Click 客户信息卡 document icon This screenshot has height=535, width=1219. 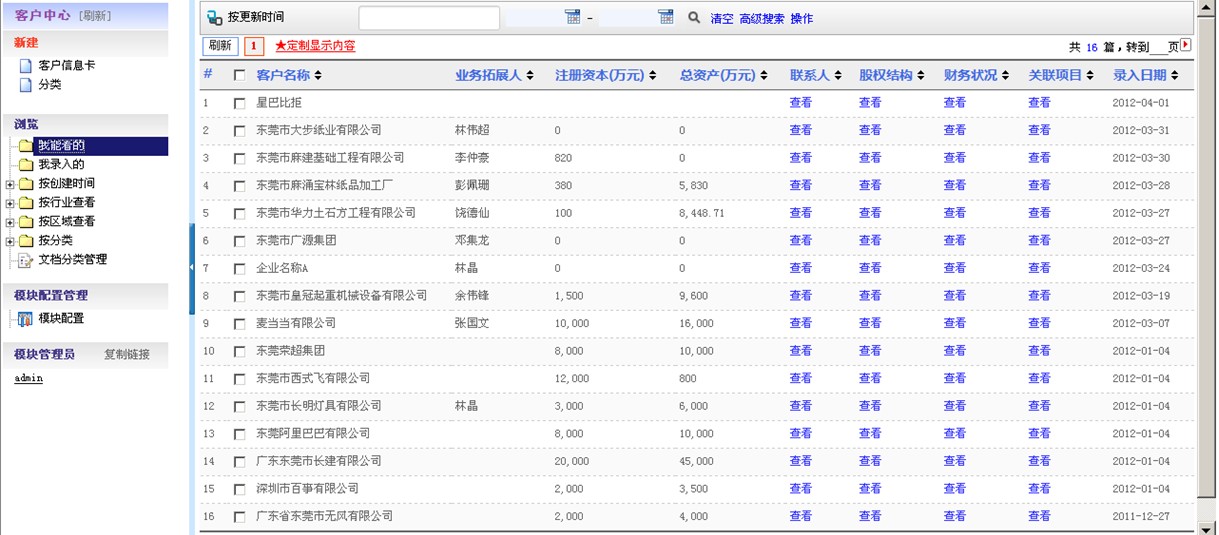(26, 66)
